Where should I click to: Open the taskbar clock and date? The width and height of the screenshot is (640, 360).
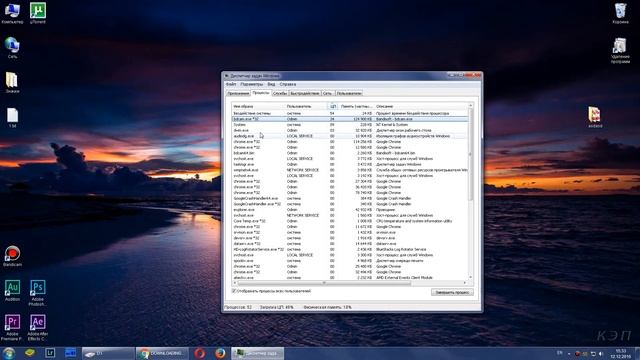coord(620,353)
